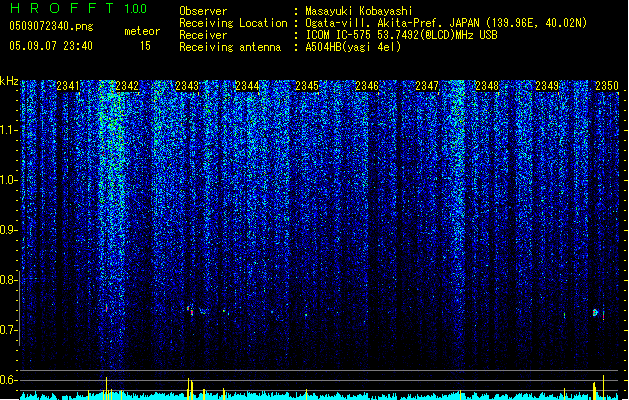Click the 2345 time marker
This screenshot has height=400, width=629.
[307, 85]
